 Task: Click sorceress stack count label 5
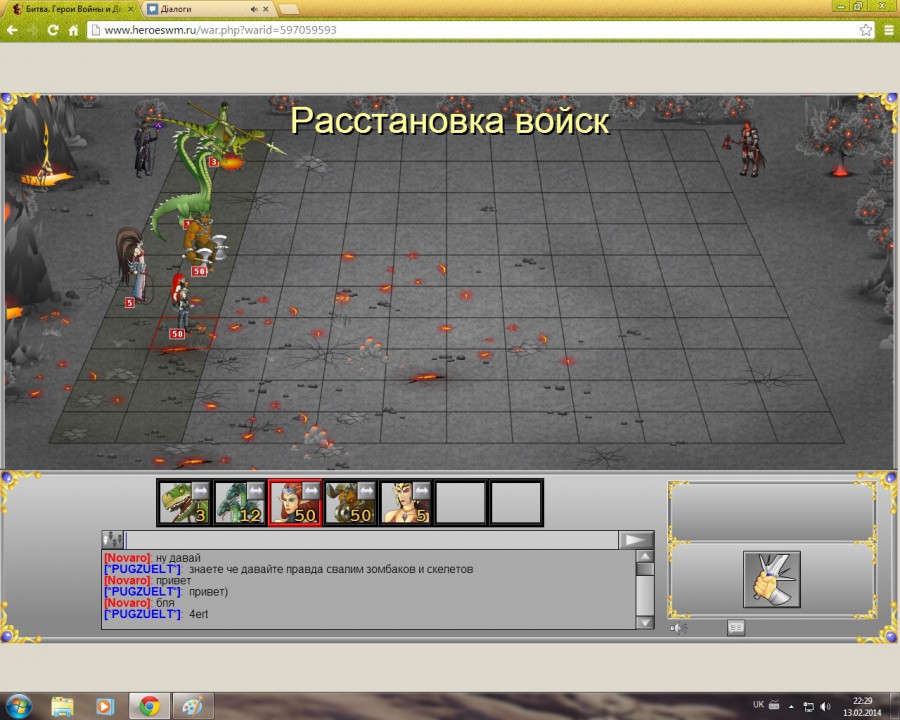[x=130, y=303]
